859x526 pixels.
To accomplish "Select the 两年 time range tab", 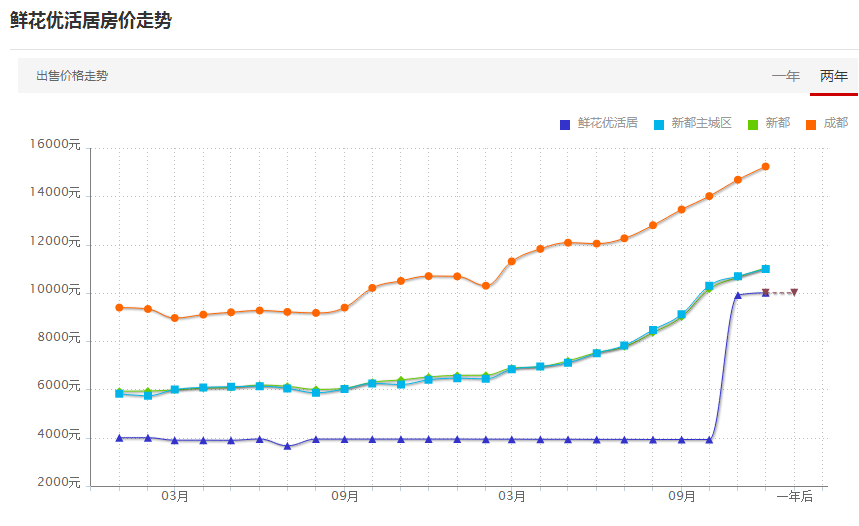I will coord(834,76).
